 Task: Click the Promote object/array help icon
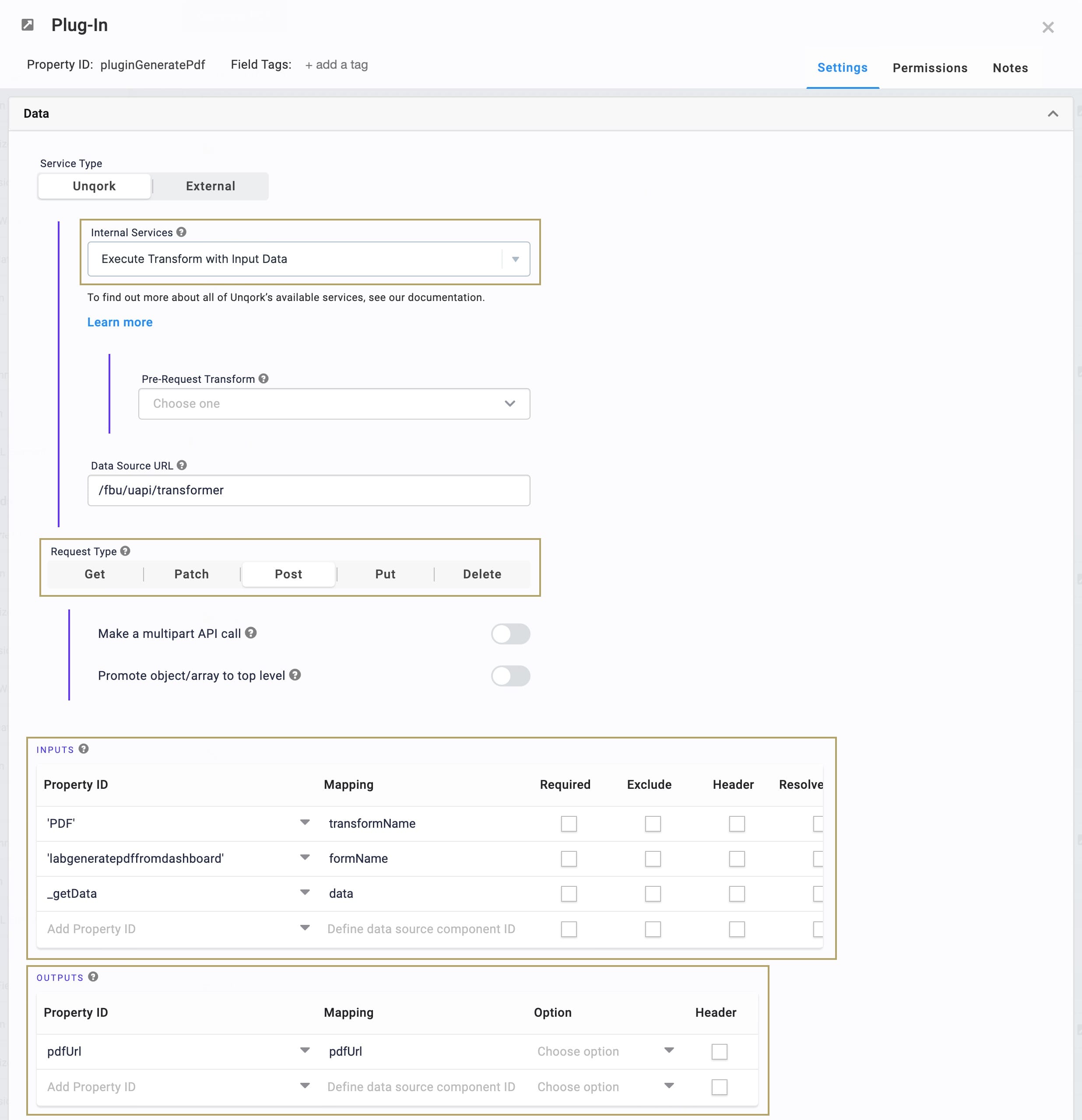point(295,675)
